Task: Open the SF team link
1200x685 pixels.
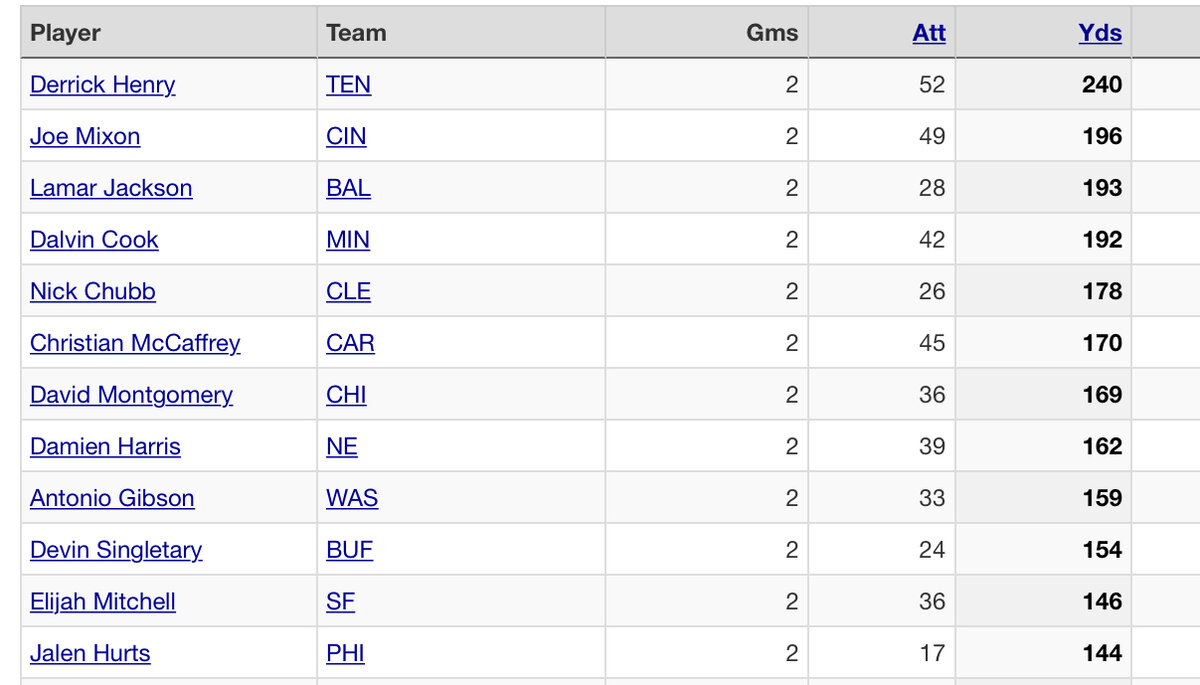Action: coord(340,602)
